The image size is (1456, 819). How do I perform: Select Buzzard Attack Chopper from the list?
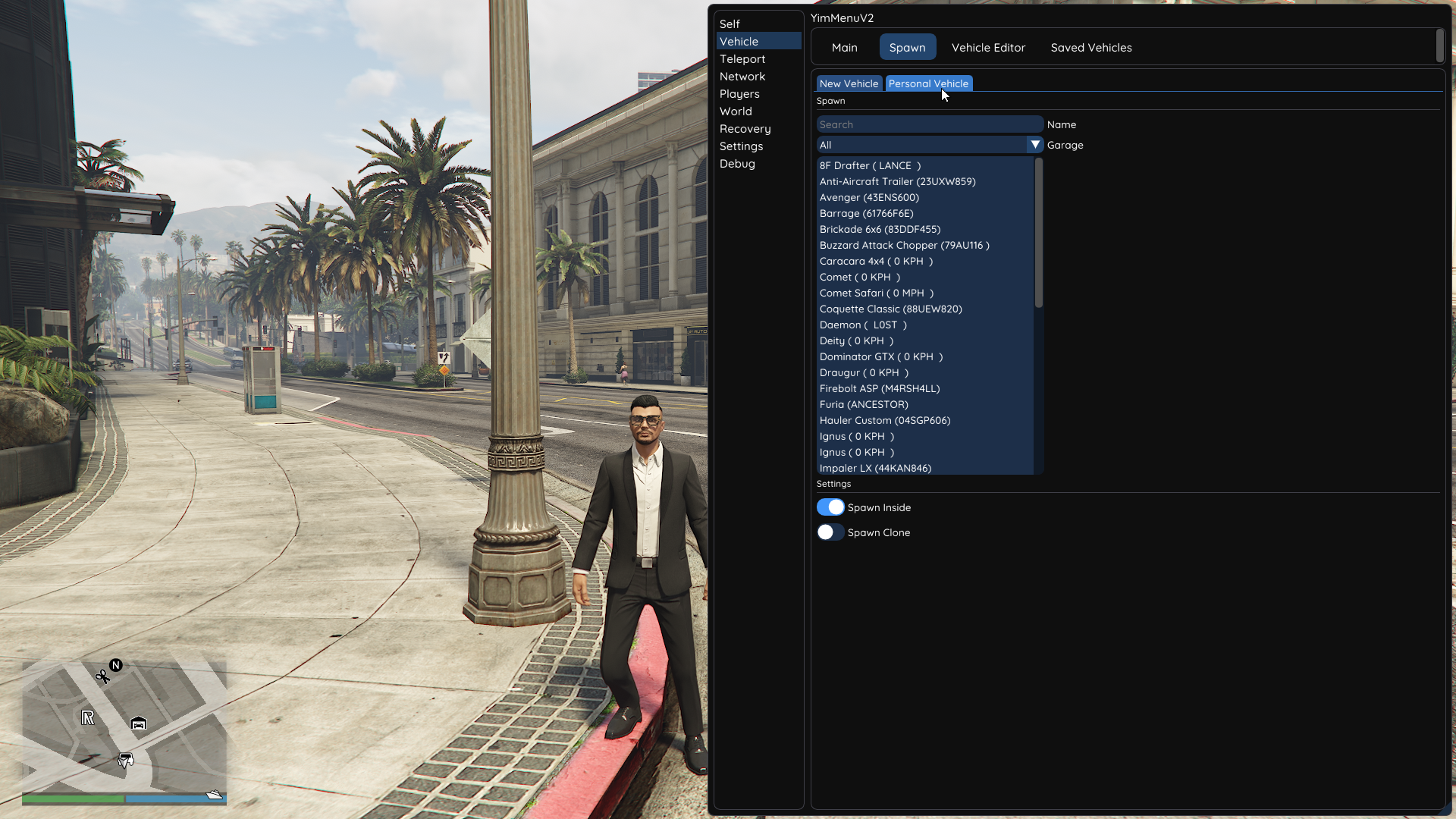pyautogui.click(x=904, y=245)
